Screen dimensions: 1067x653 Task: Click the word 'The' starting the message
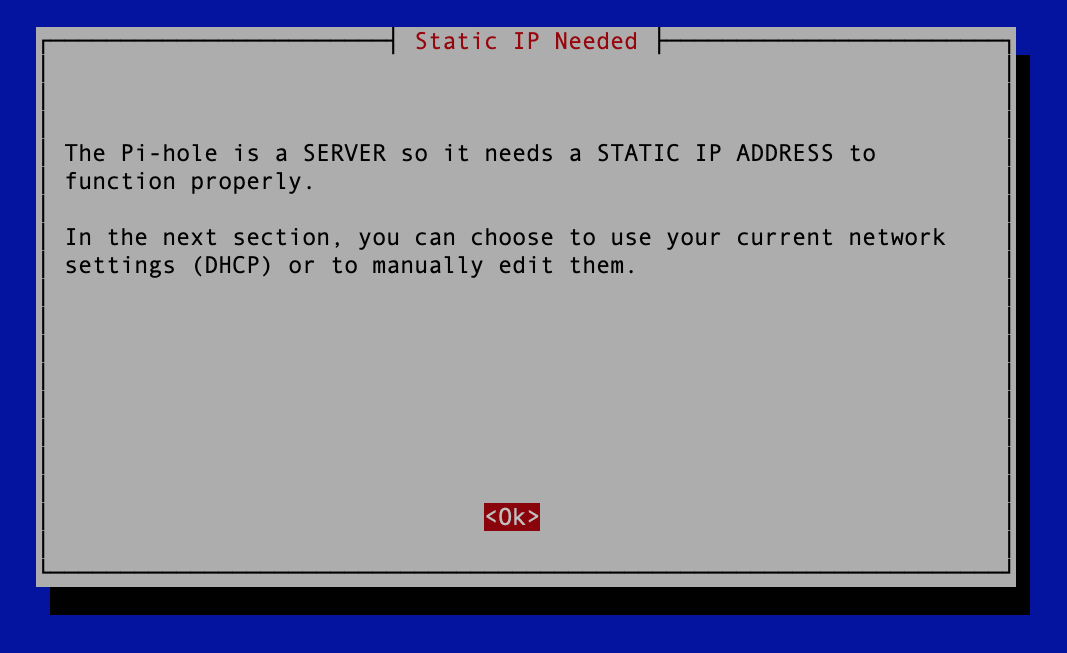[x=85, y=153]
